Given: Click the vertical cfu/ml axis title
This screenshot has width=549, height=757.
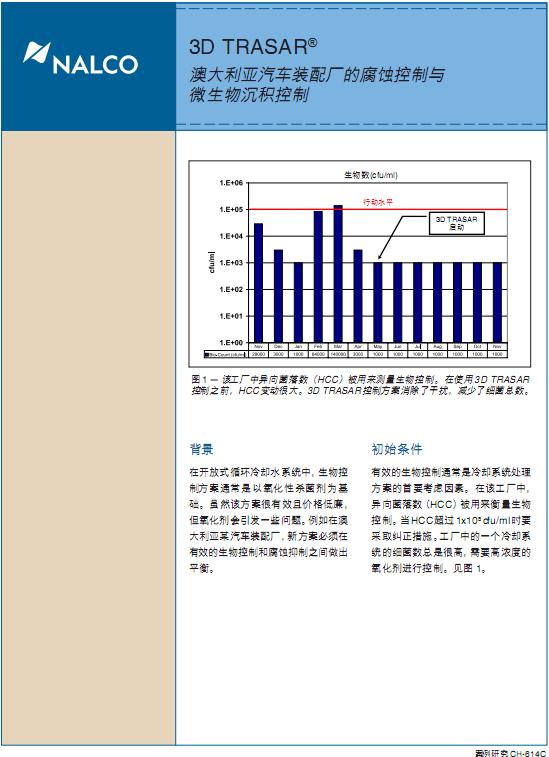Looking at the screenshot, I should (x=211, y=262).
